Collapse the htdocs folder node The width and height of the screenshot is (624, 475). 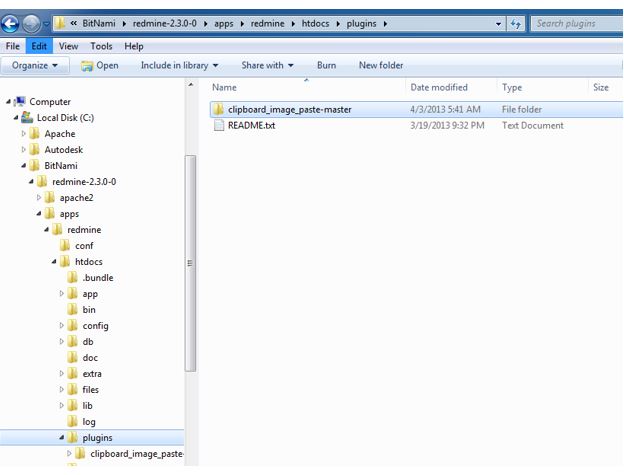[54, 262]
